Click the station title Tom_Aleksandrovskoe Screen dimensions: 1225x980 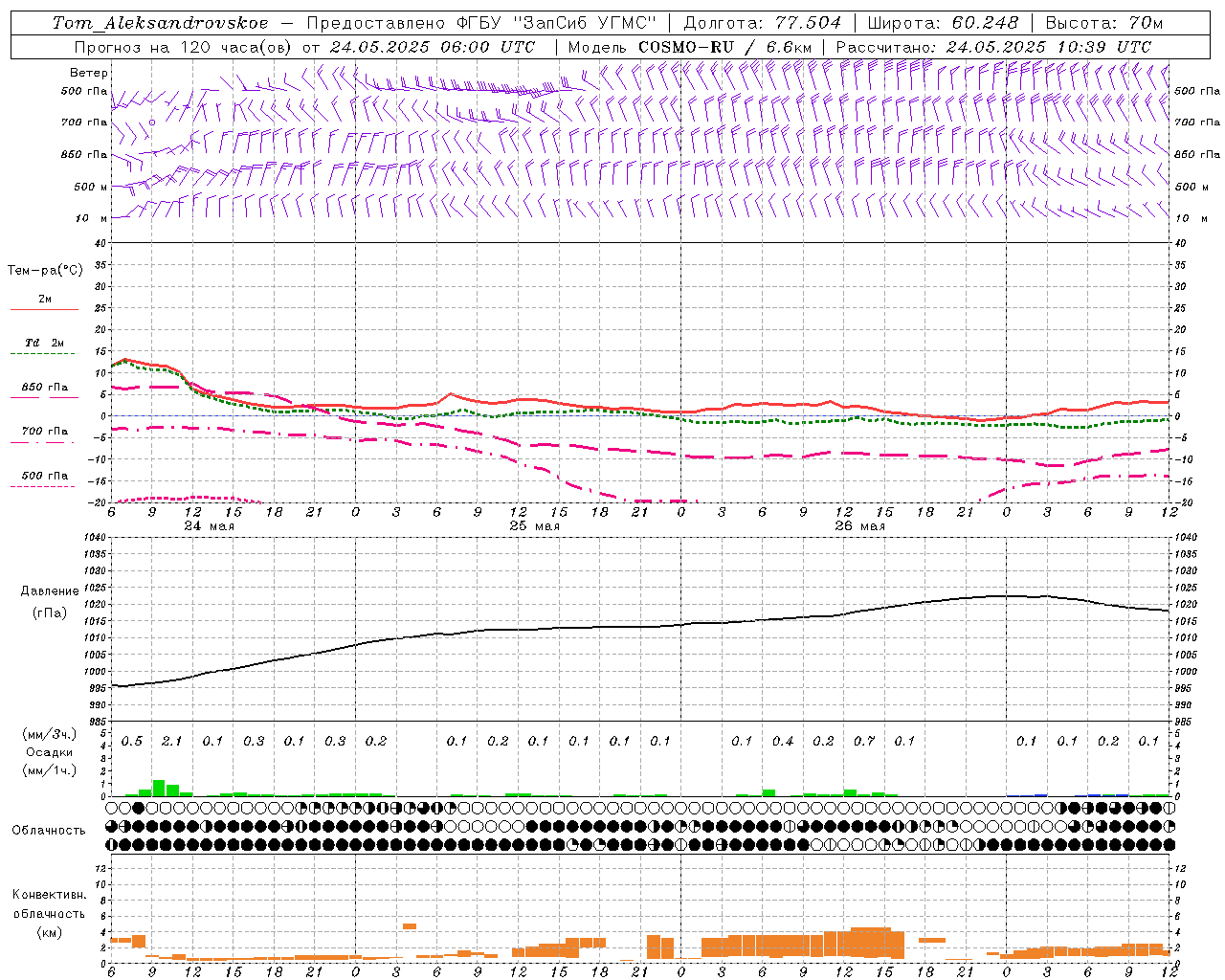point(160,22)
